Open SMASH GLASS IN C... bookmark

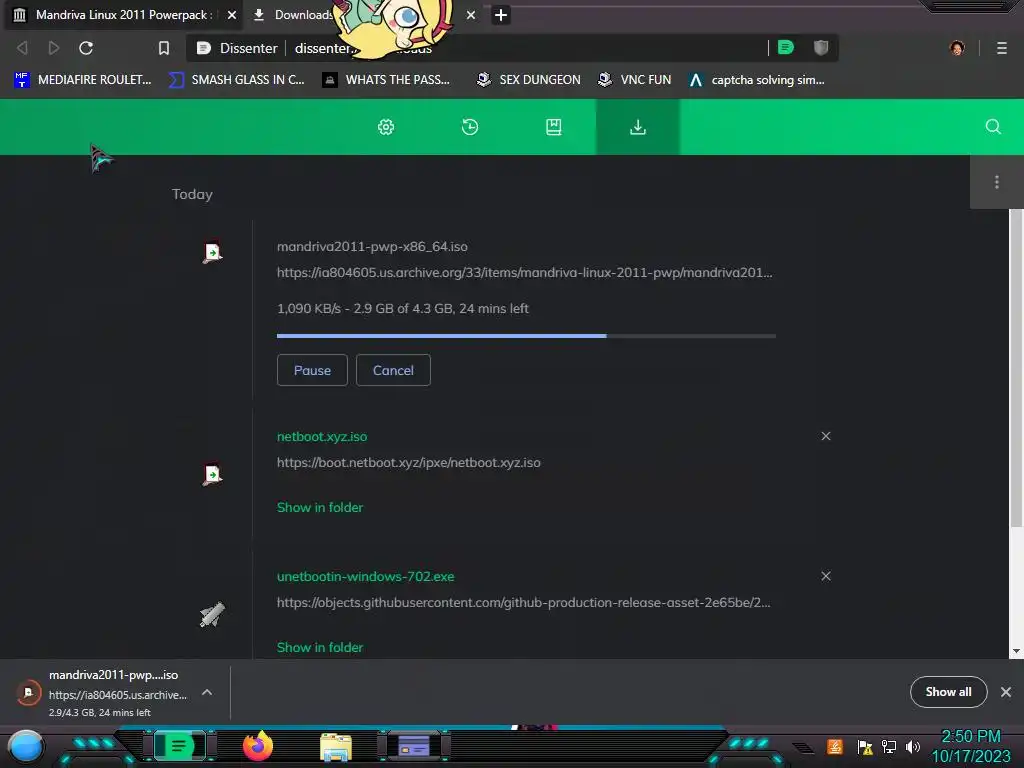click(237, 80)
